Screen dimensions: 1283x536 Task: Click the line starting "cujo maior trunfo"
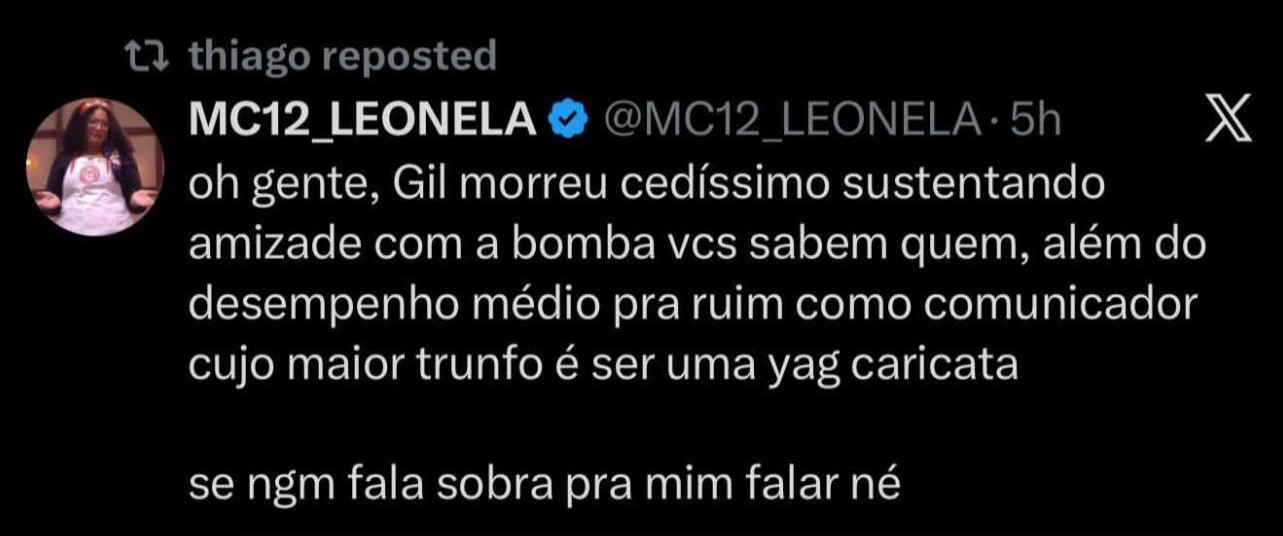[603, 366]
